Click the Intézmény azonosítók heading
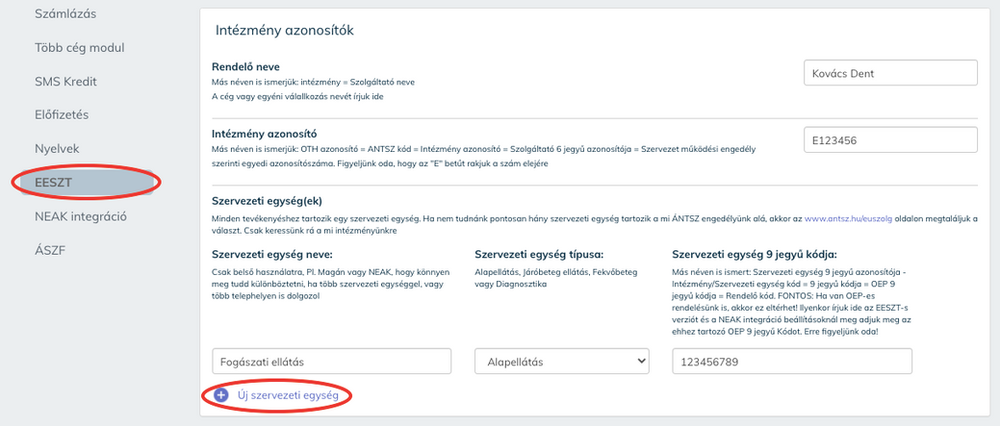 click(285, 30)
